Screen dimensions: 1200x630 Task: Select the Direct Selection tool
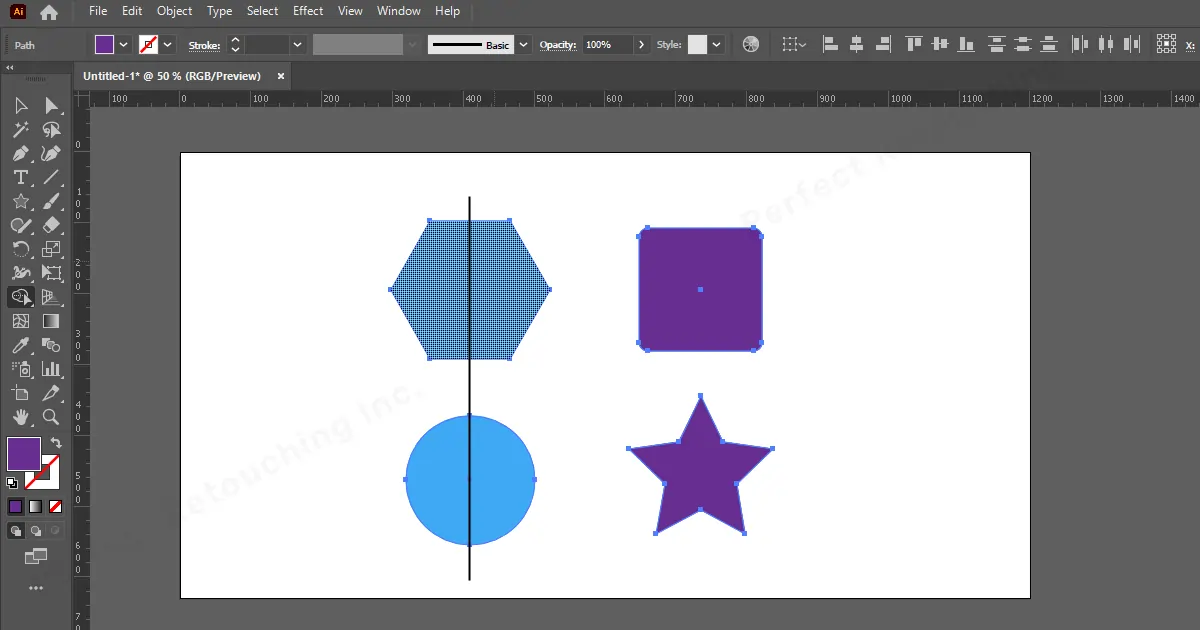pos(51,106)
